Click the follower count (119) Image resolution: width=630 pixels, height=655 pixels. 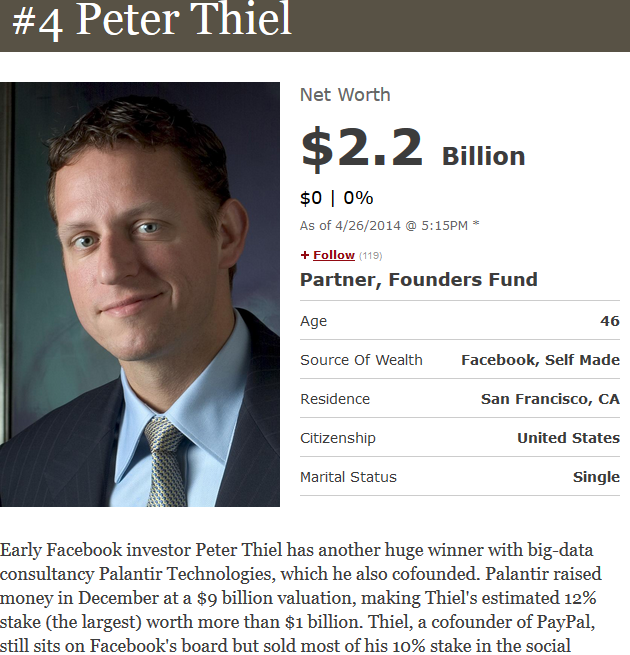[371, 256]
